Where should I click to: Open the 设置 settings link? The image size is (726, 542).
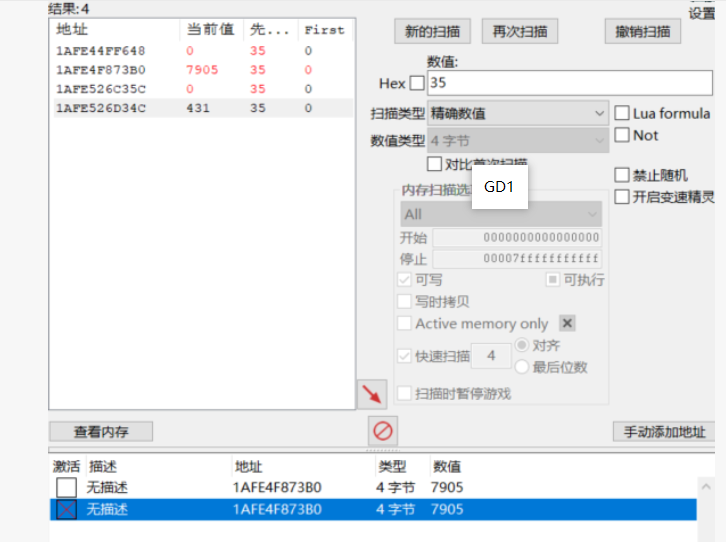click(x=702, y=13)
